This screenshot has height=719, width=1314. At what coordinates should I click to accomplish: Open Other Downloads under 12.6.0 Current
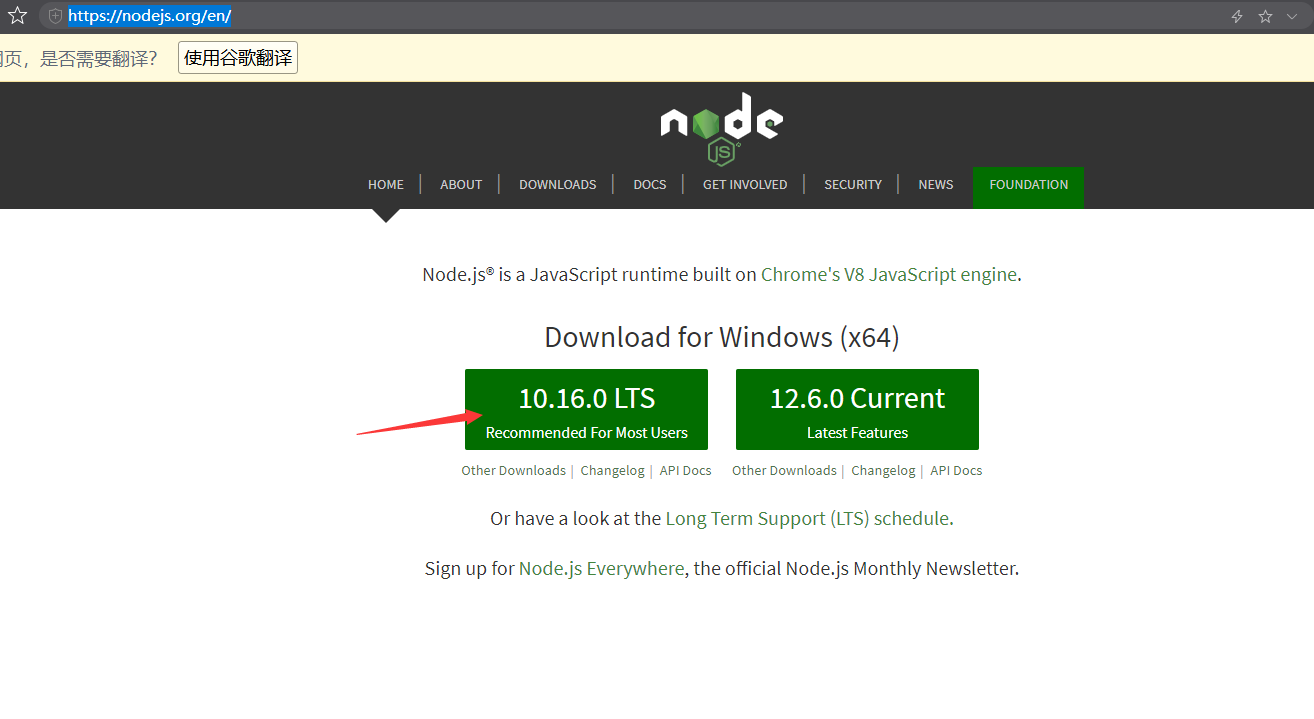coord(784,470)
